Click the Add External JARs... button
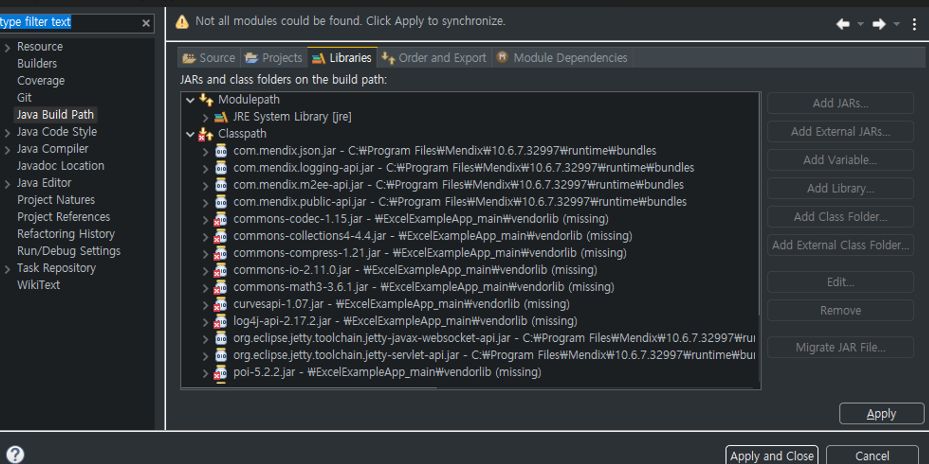This screenshot has height=464, width=929. click(840, 132)
